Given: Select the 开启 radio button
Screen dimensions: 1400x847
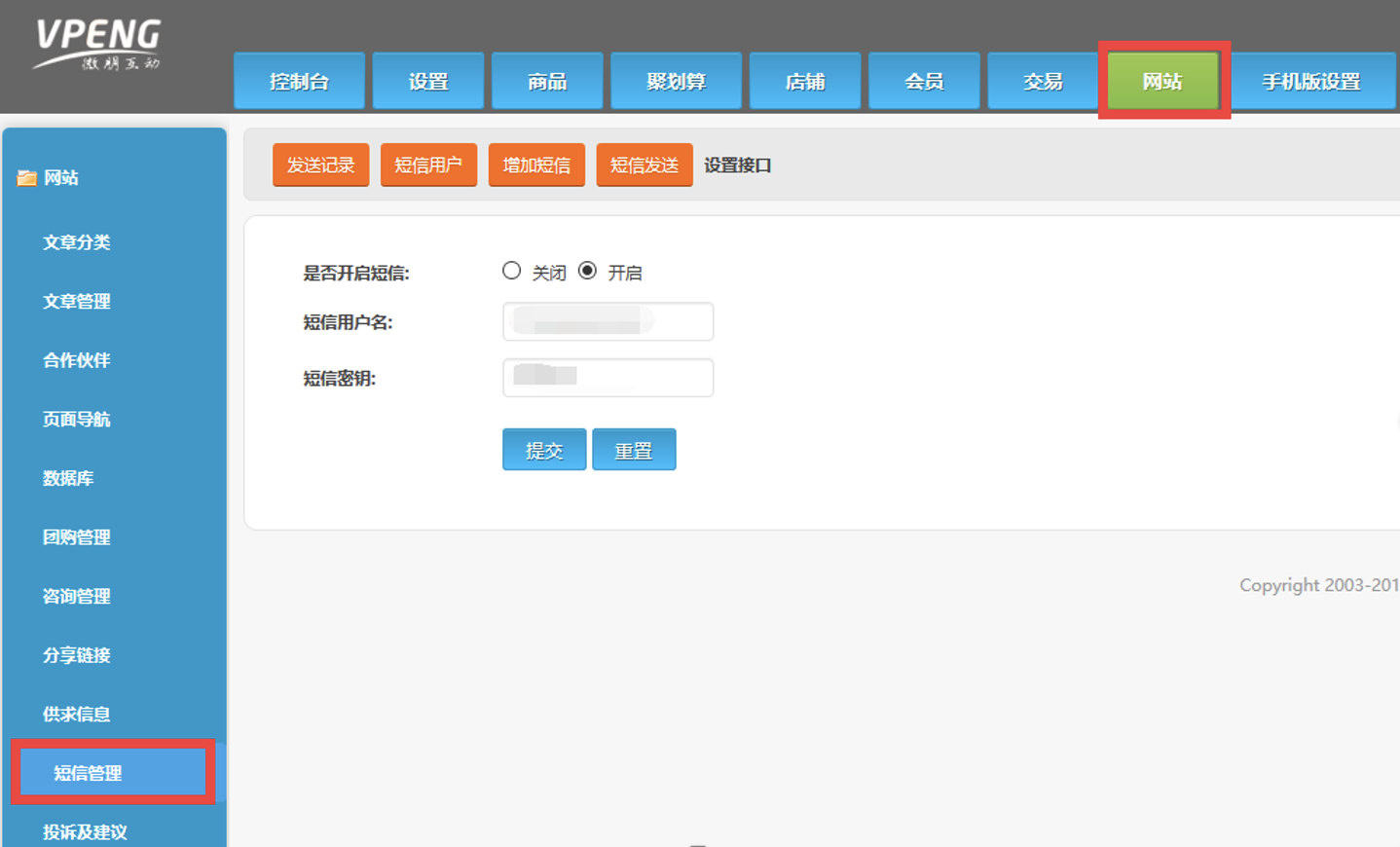Looking at the screenshot, I should (x=587, y=271).
